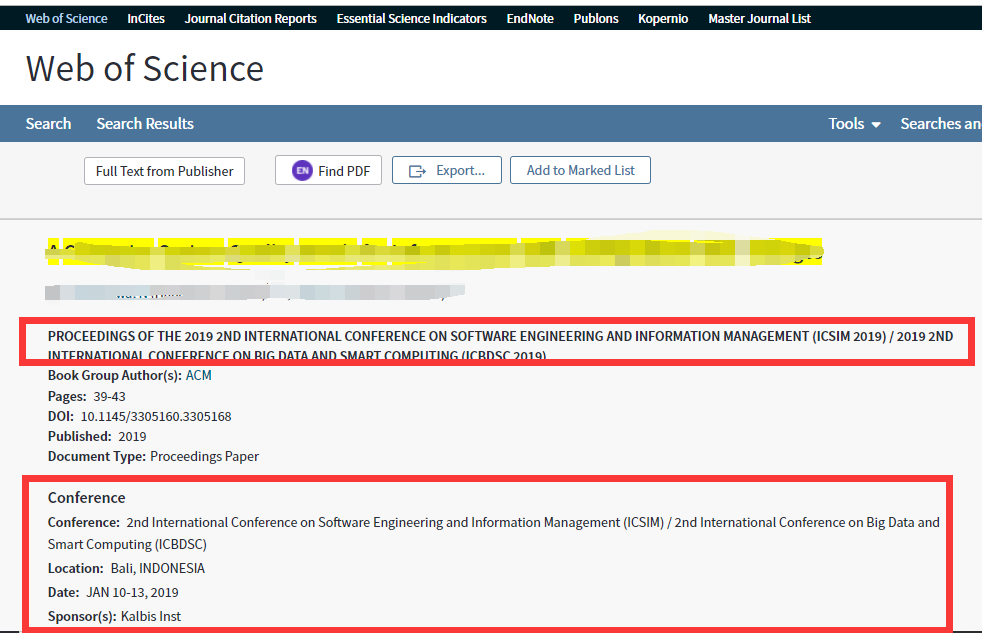Open Journal Citation Reports link
The image size is (982, 633).
[251, 19]
